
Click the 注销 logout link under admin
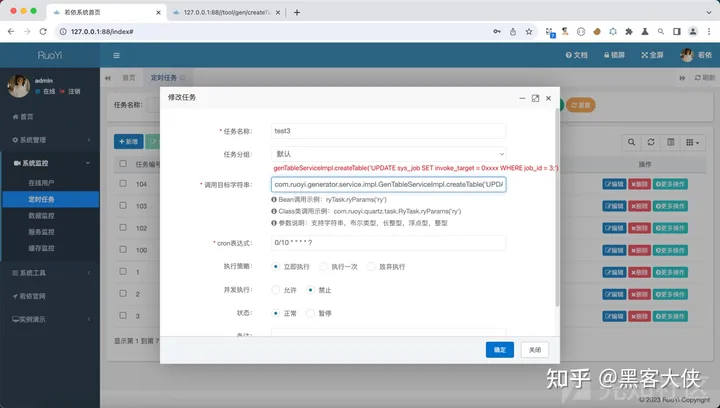70,91
